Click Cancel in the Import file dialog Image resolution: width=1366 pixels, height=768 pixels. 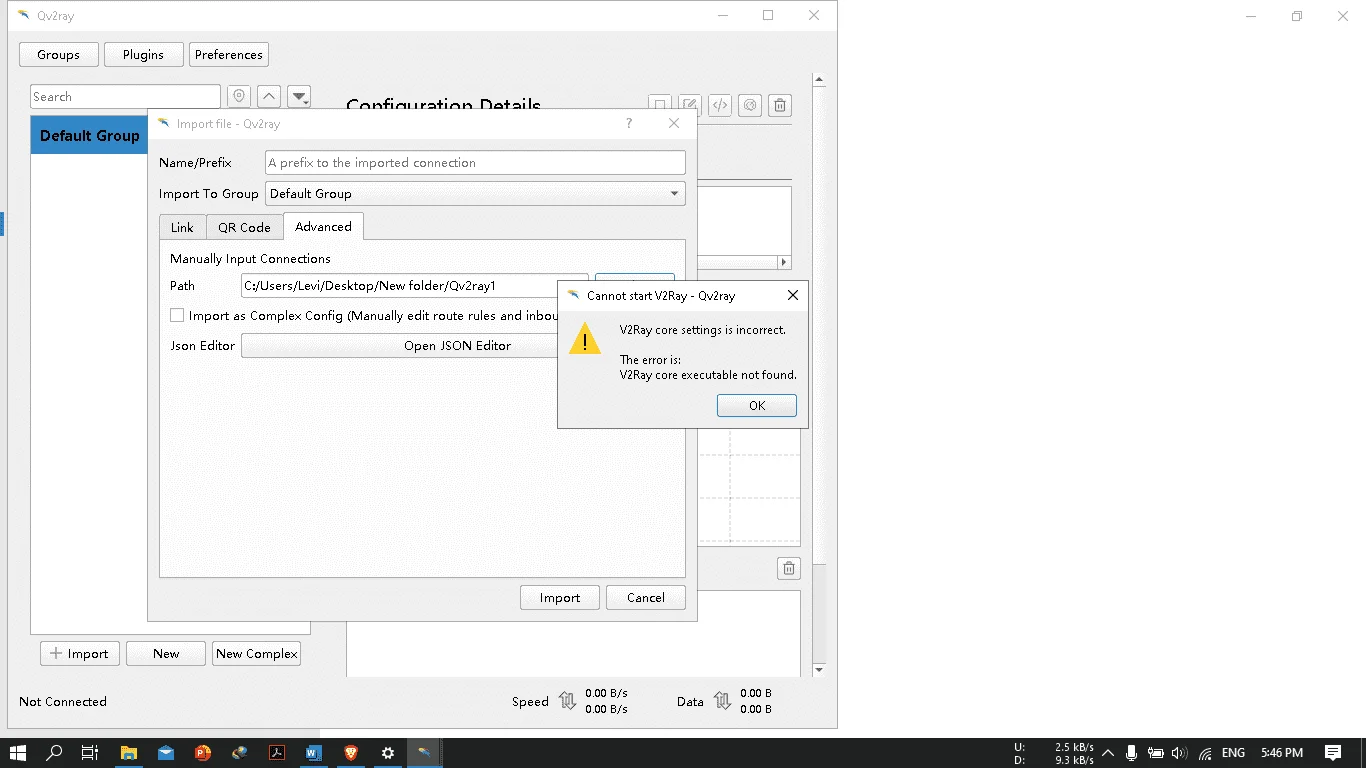[x=646, y=597]
